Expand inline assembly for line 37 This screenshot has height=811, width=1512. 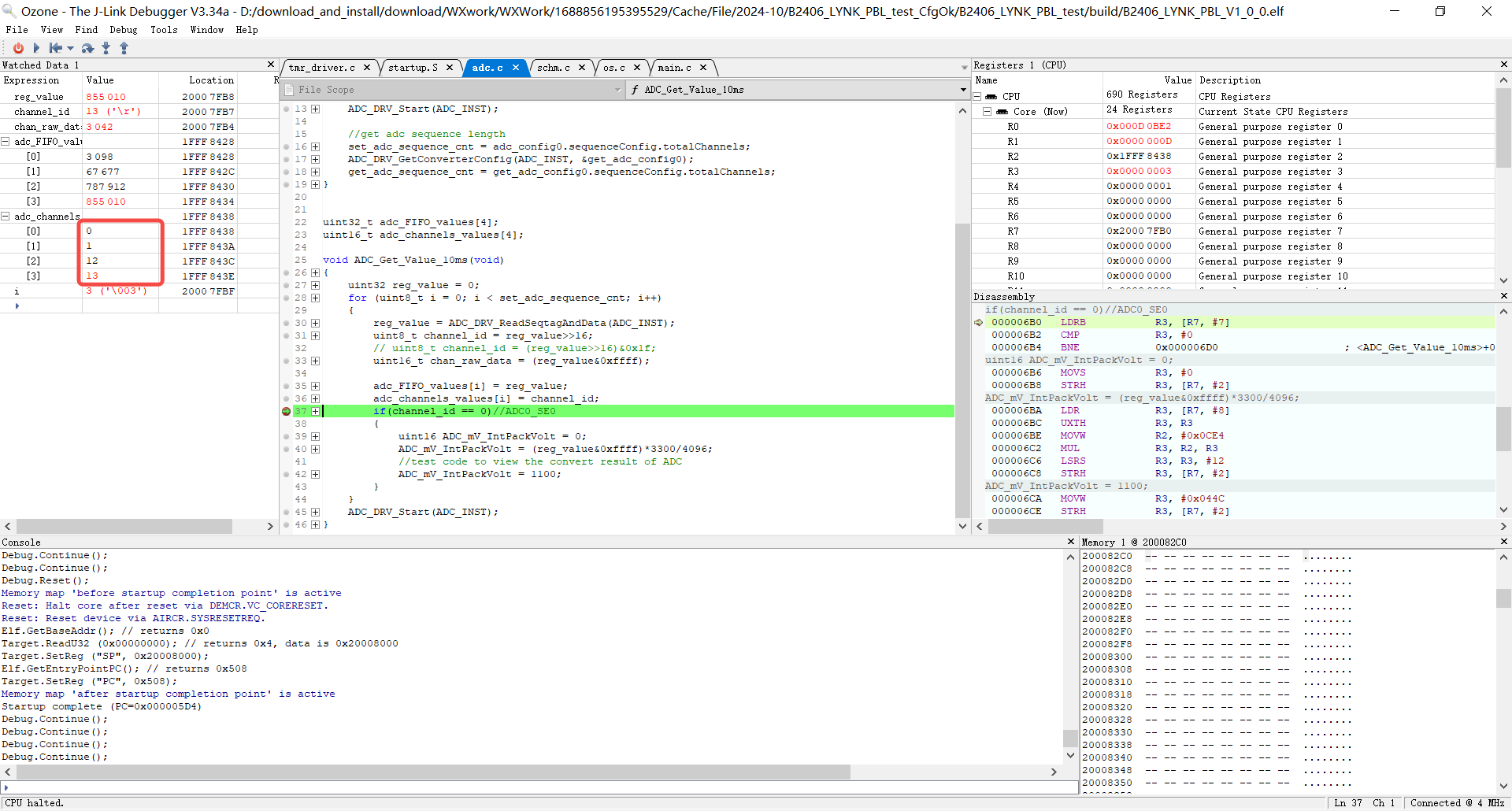(315, 411)
